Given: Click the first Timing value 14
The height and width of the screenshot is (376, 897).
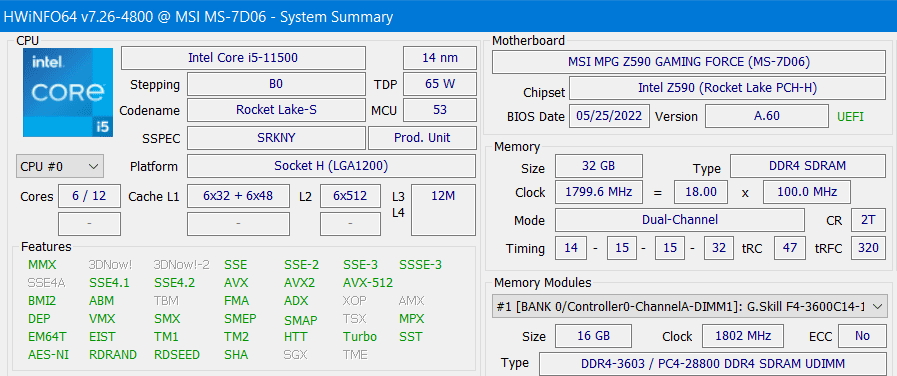Looking at the screenshot, I should coord(570,248).
